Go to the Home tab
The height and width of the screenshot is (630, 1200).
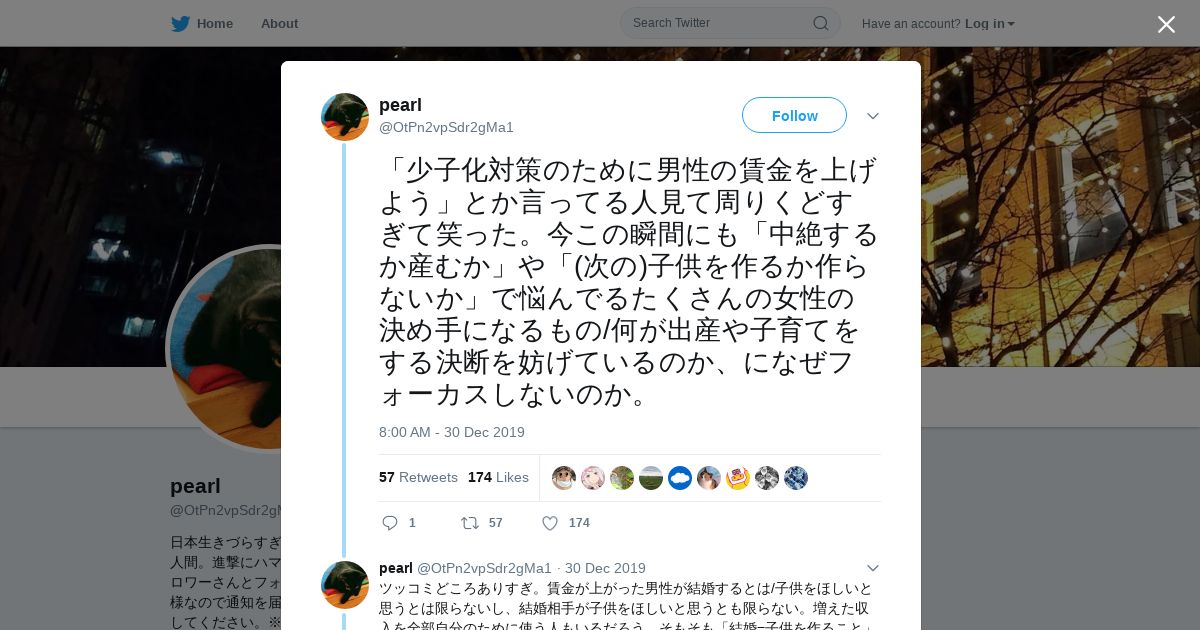[202, 23]
